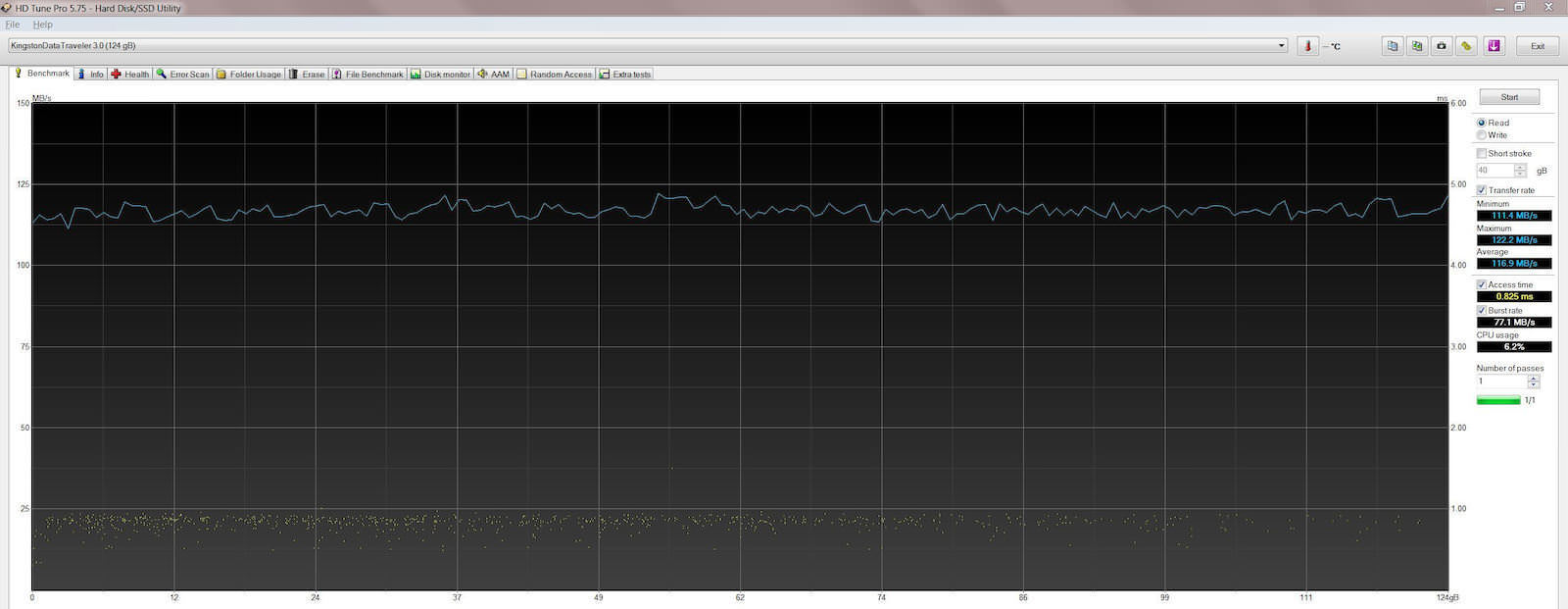The width and height of the screenshot is (1568, 609).
Task: Increase the Short stroke gB stepper
Action: click(1520, 167)
